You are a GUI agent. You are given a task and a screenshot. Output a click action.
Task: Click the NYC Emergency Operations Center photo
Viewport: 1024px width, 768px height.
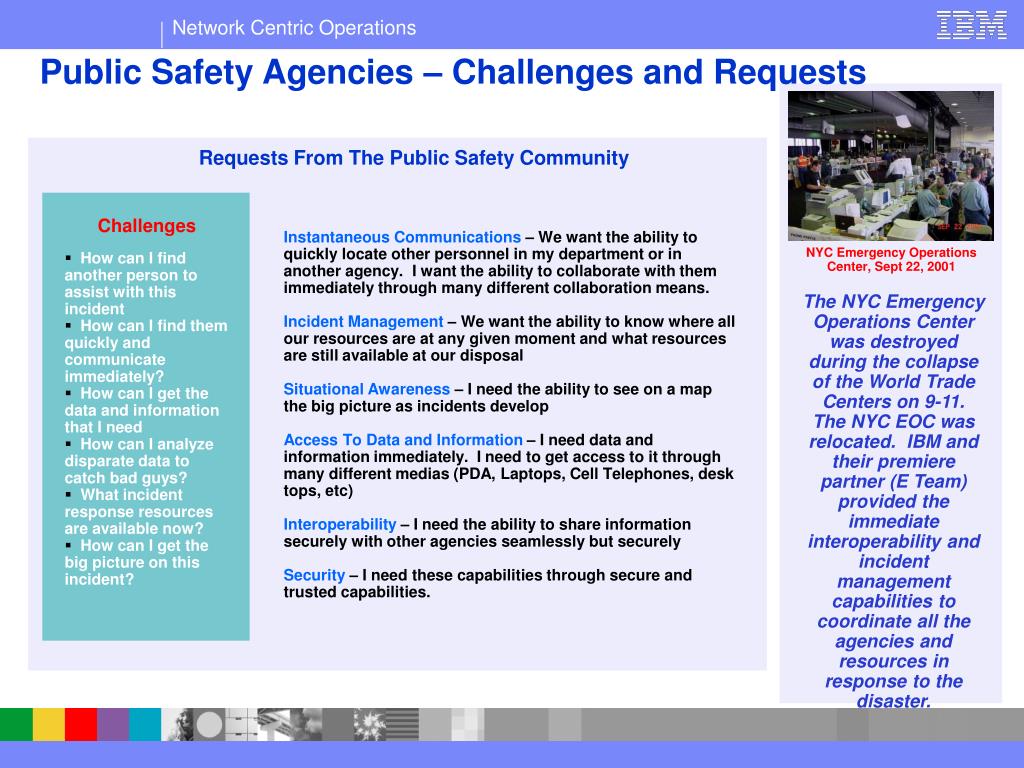coord(891,166)
